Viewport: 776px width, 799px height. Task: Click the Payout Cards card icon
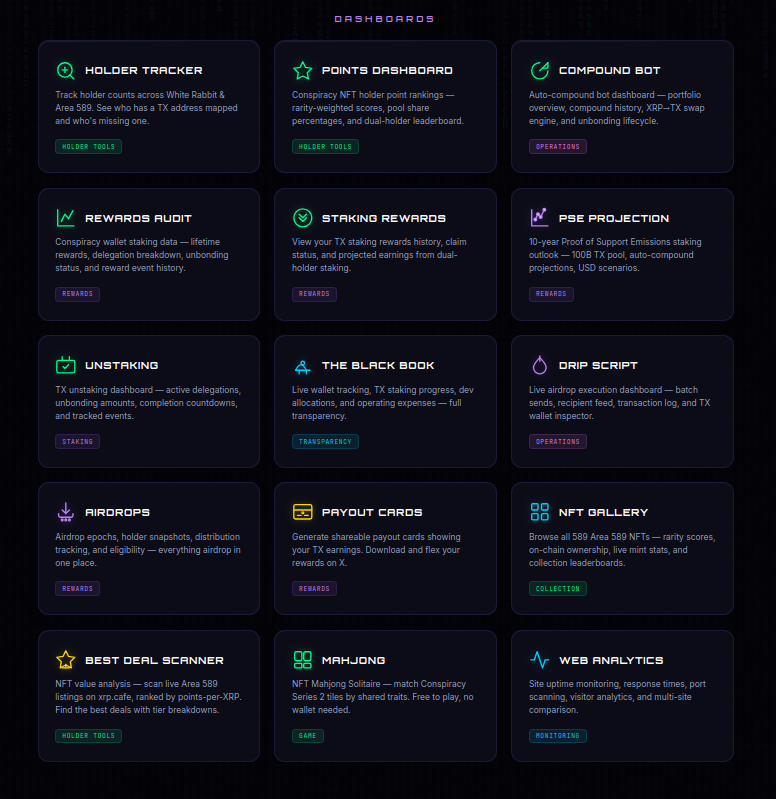pos(303,512)
